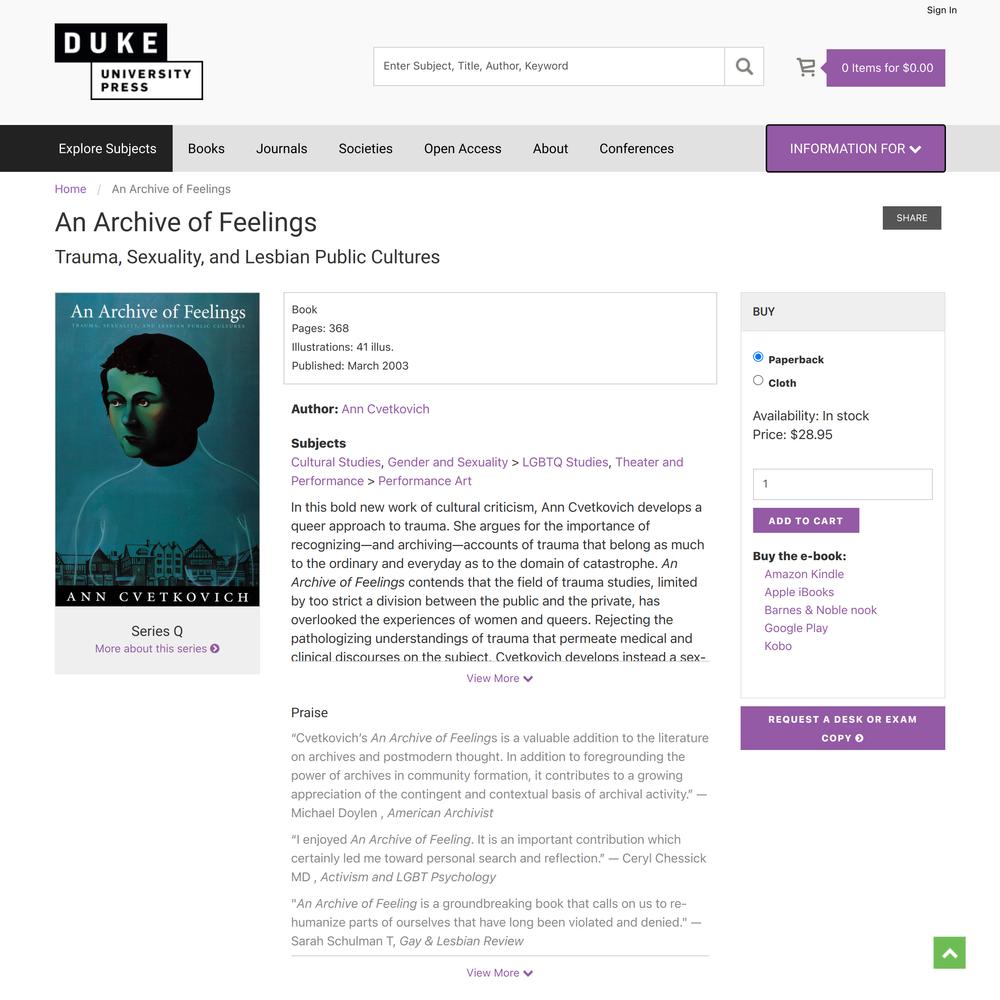Jump to top with green arrow button
The width and height of the screenshot is (1000, 1000).
click(949, 952)
